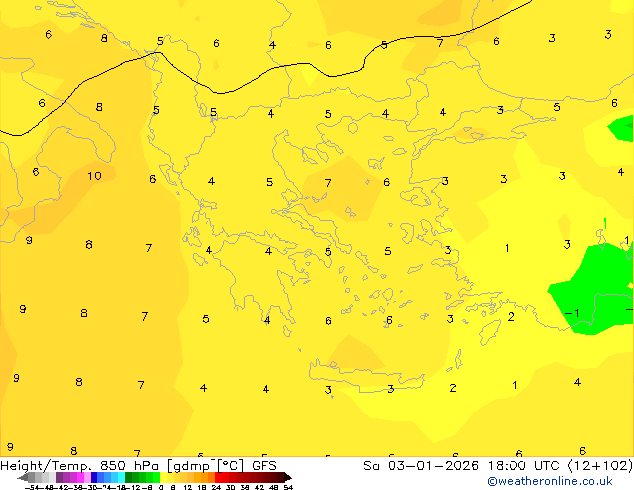Screen dimensions: 634x490
Task: Click the legend label "12" under orange-yellow
Action: 188,487
